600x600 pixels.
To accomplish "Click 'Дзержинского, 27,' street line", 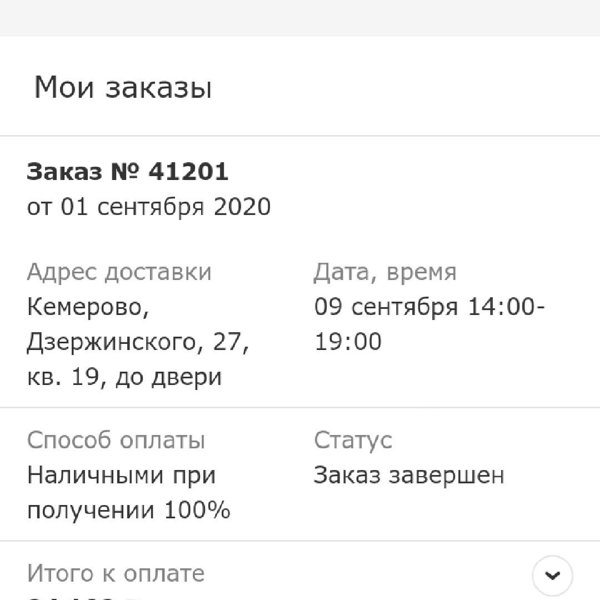I will [138, 342].
